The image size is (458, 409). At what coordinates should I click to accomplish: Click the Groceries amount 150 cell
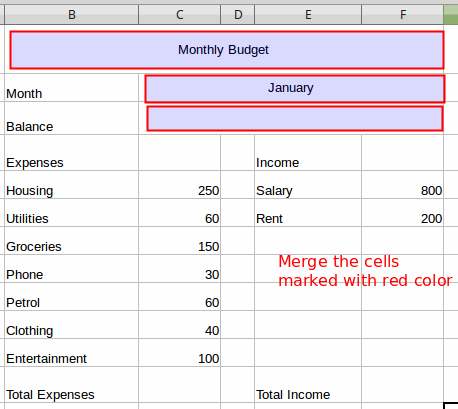(x=180, y=241)
